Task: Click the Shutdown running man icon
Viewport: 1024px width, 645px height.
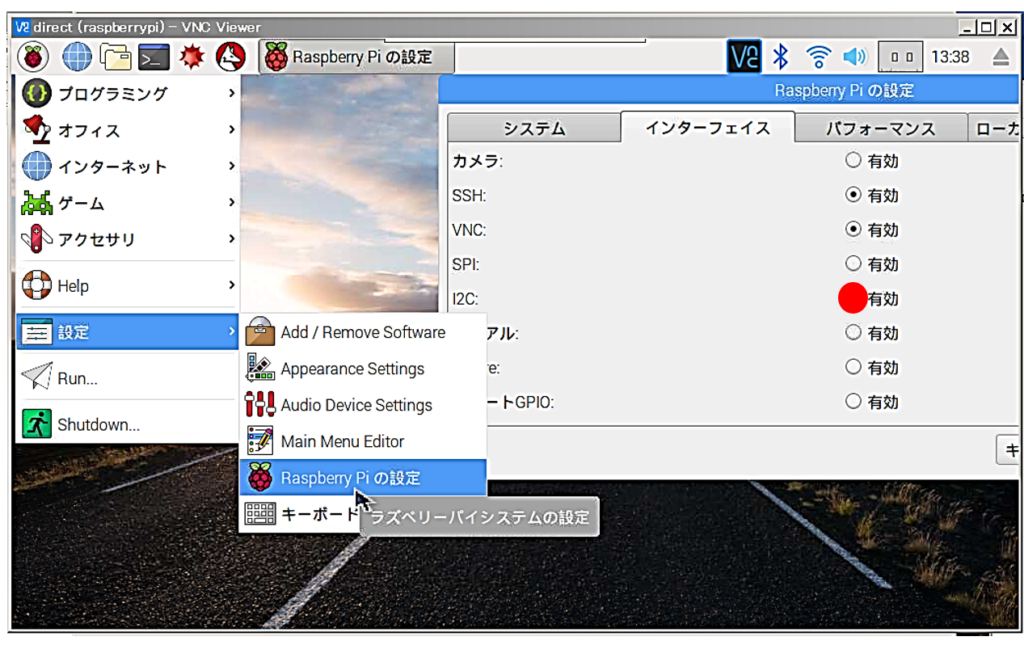Action: (37, 424)
